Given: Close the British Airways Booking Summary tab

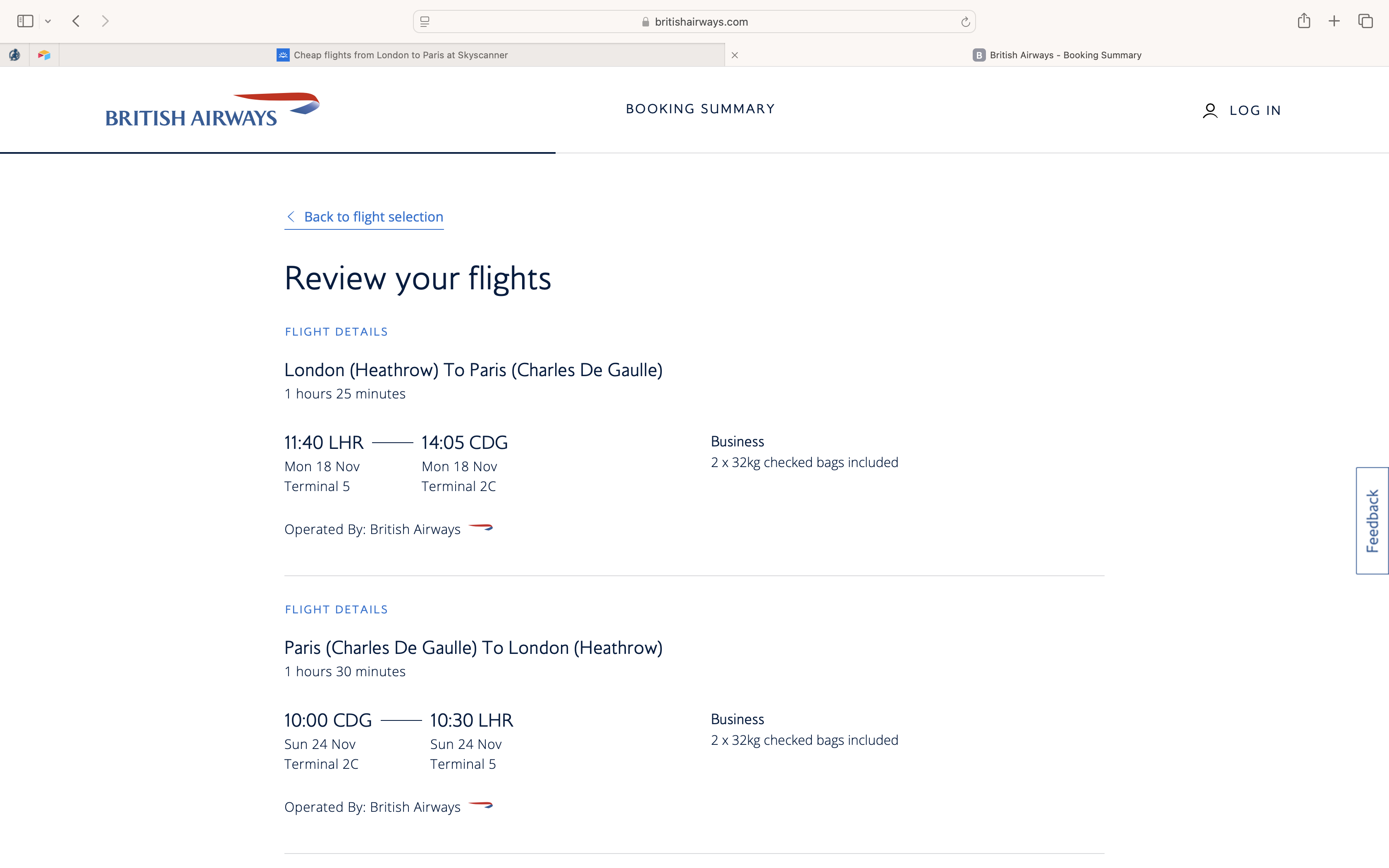Looking at the screenshot, I should [x=735, y=55].
